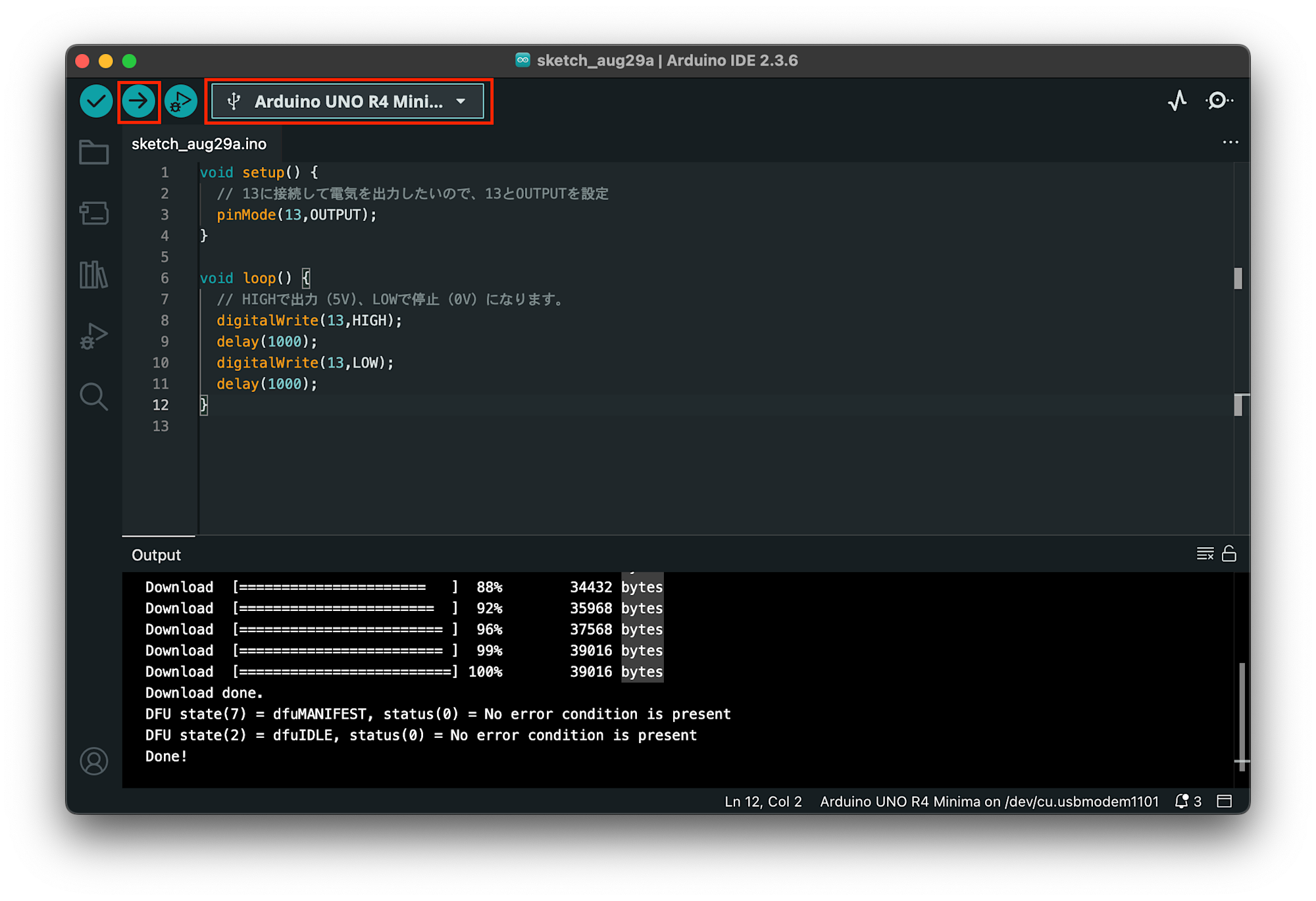Viewport: 1316px width, 901px height.
Task: Click line number 6 in gutter
Action: tap(164, 278)
